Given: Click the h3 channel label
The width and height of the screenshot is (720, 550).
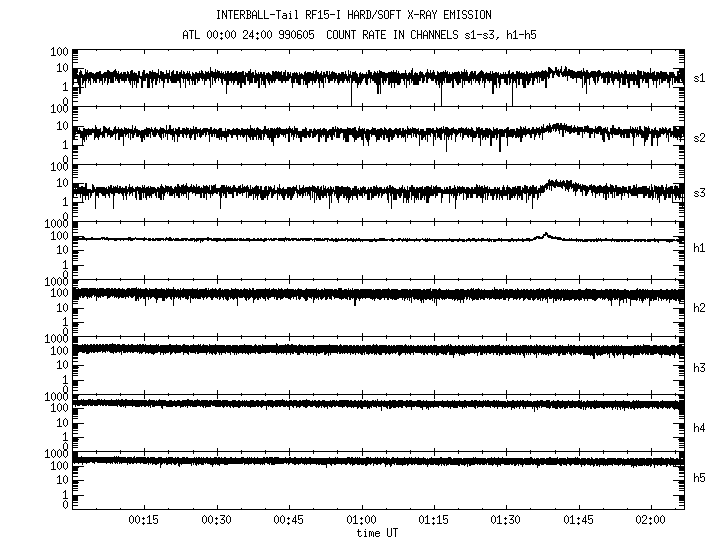Looking at the screenshot, I should pos(699,368).
